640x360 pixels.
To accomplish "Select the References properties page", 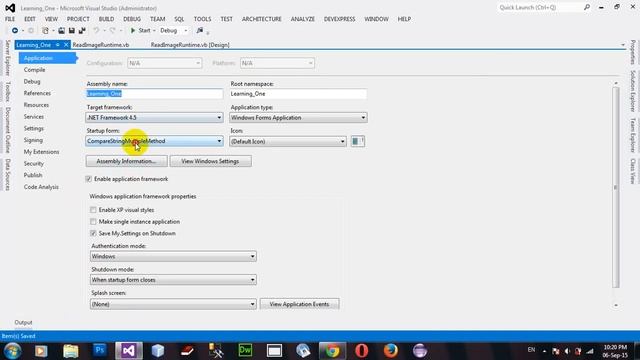I will 37,93.
